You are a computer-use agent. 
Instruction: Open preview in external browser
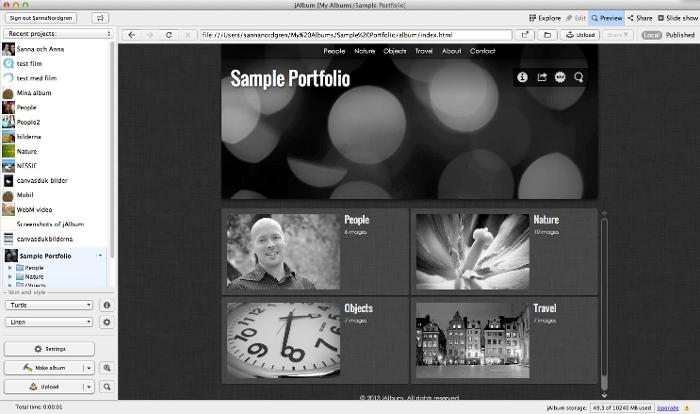[525, 35]
